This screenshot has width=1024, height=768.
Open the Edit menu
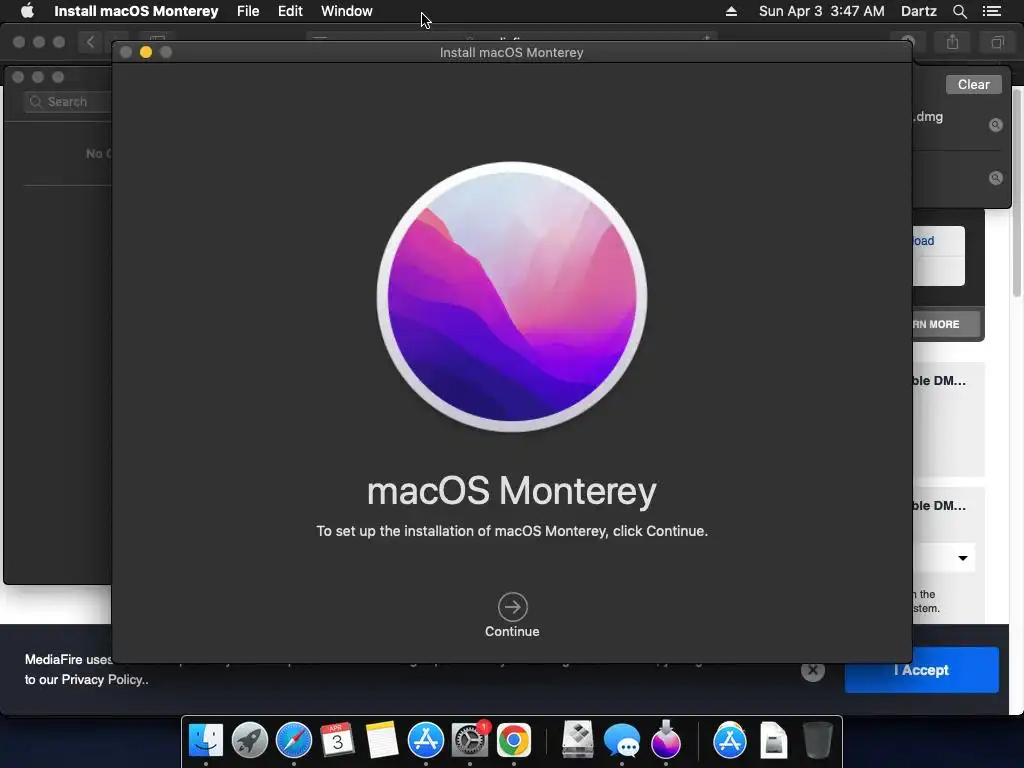pyautogui.click(x=290, y=11)
